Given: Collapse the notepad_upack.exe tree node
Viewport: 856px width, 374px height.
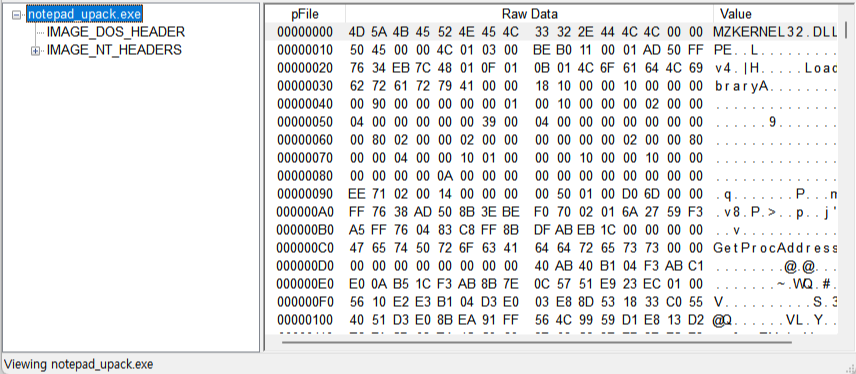Looking at the screenshot, I should coord(17,15).
